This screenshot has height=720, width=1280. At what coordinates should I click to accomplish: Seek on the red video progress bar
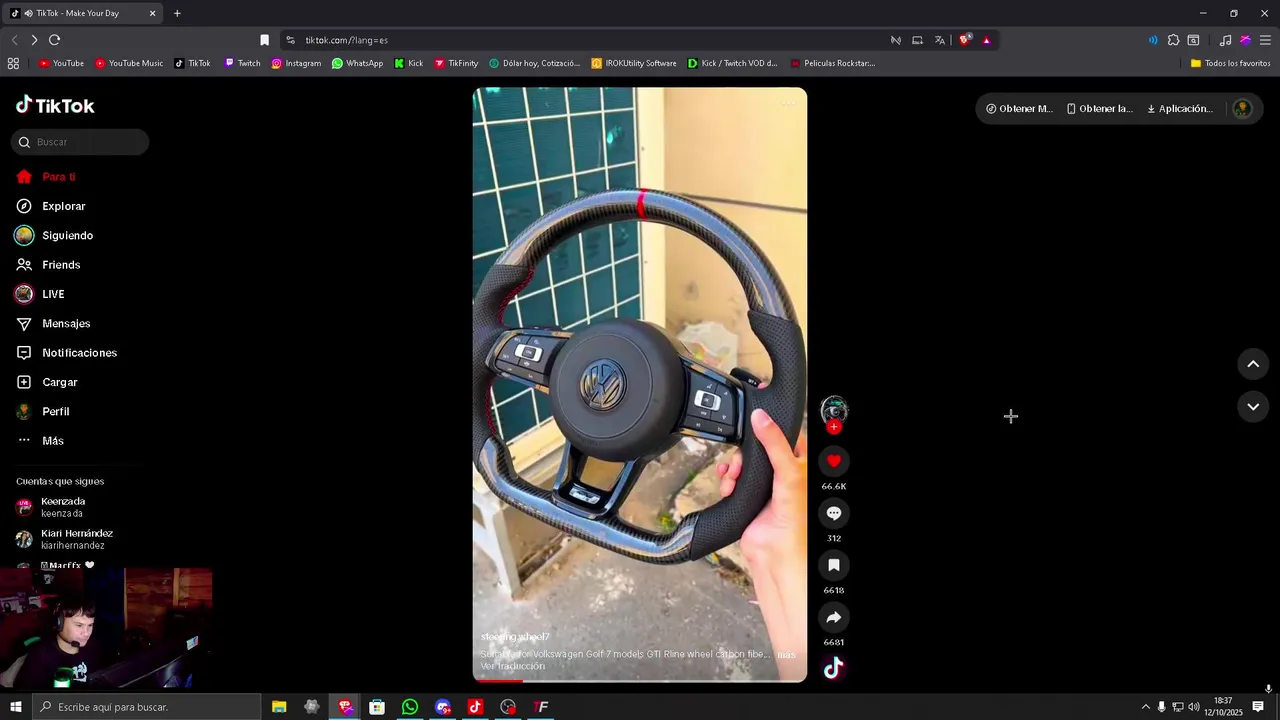(x=640, y=681)
